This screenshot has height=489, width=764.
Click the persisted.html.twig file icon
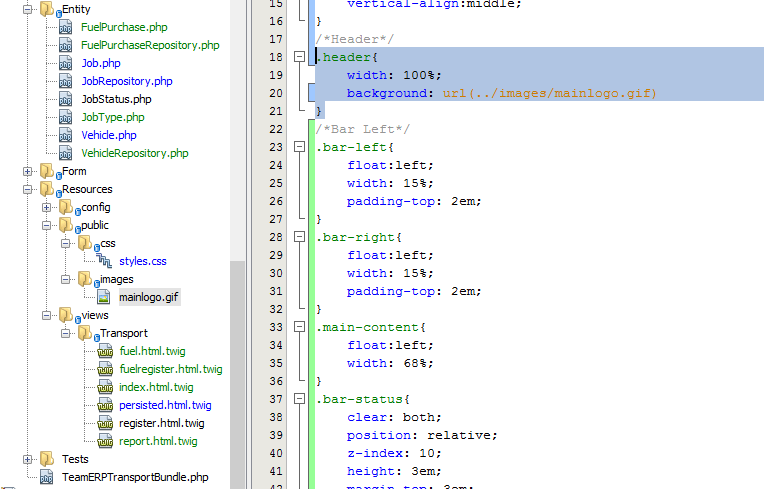(x=105, y=405)
